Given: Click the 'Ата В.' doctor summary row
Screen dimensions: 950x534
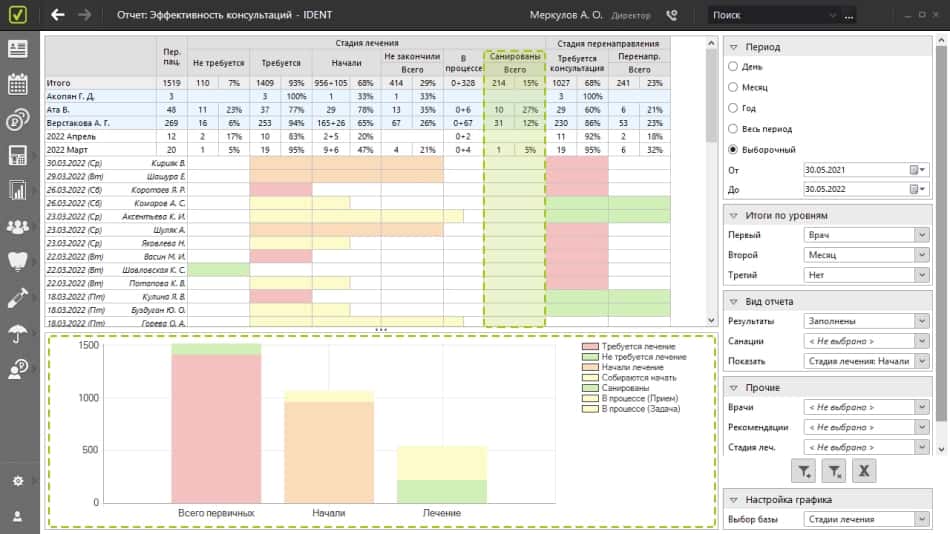Looking at the screenshot, I should [x=100, y=109].
